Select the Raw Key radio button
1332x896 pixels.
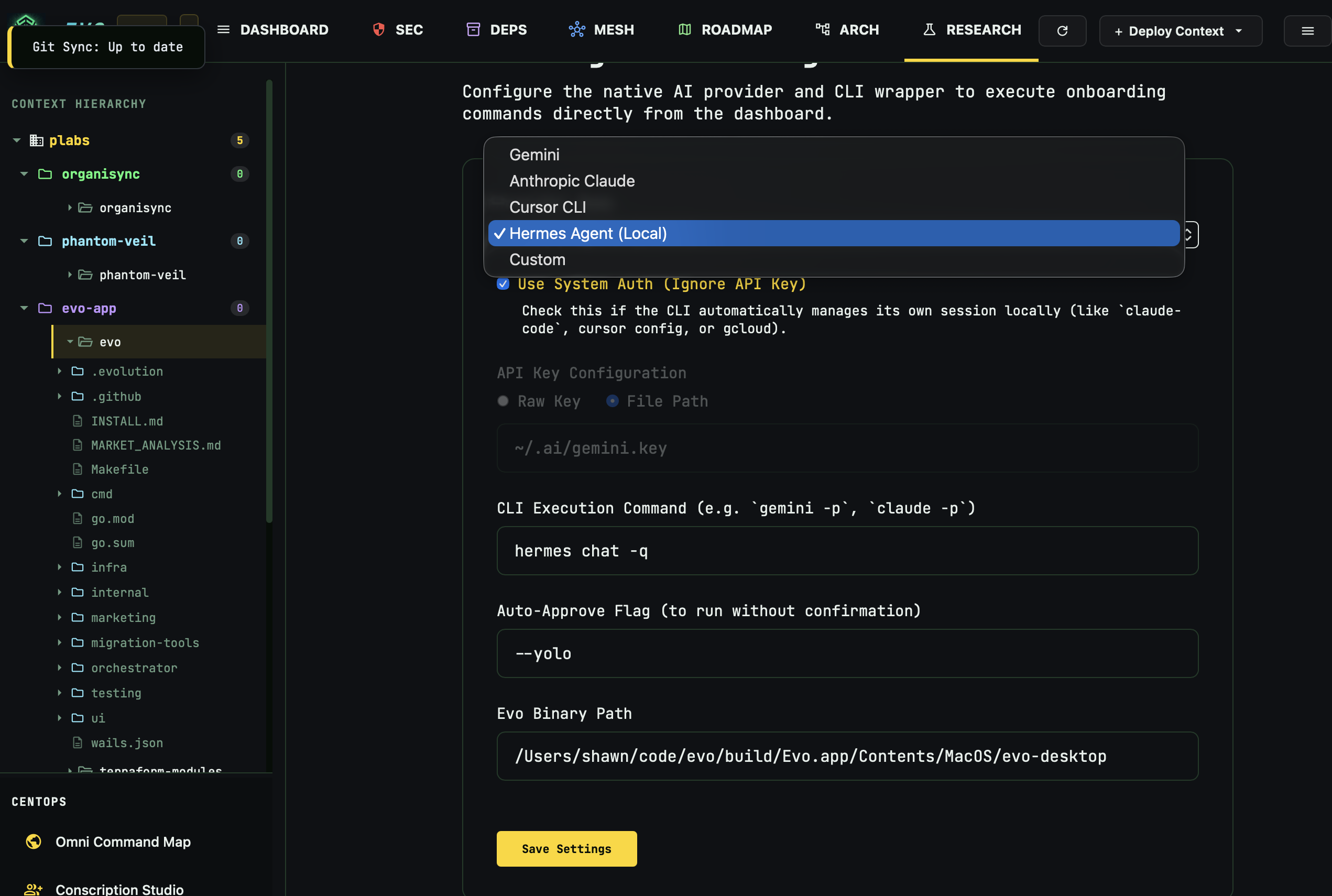[503, 401]
